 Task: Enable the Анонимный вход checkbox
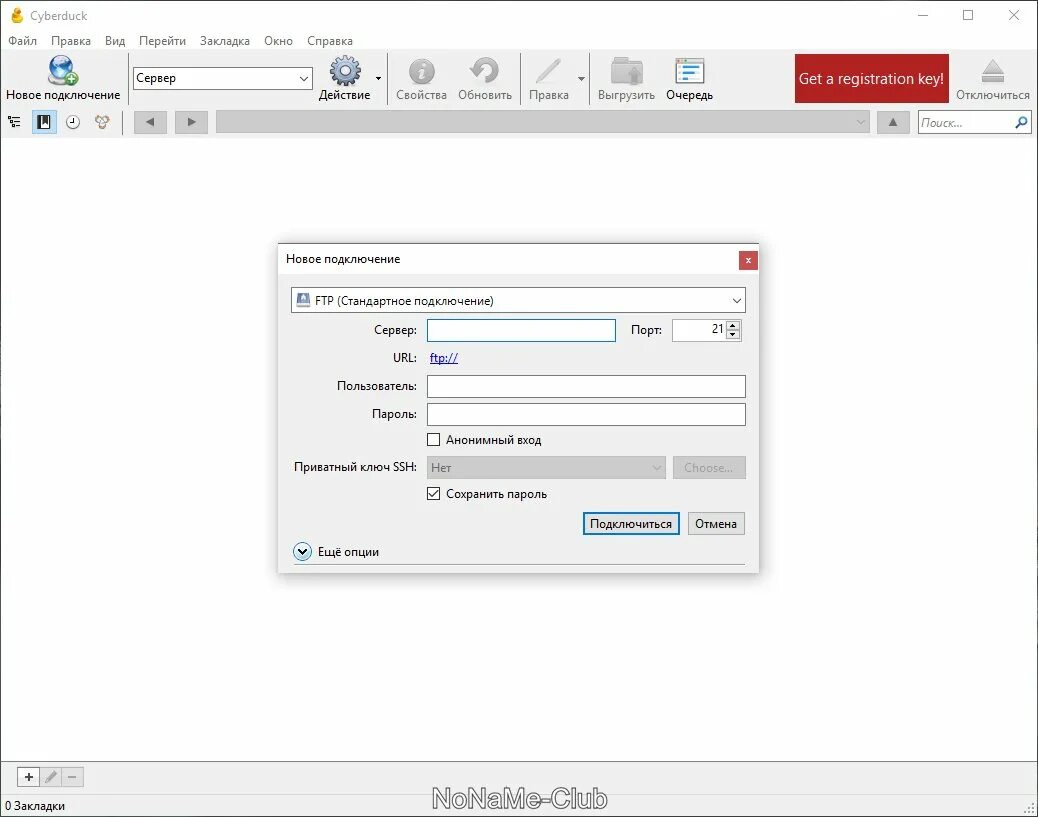pos(434,439)
